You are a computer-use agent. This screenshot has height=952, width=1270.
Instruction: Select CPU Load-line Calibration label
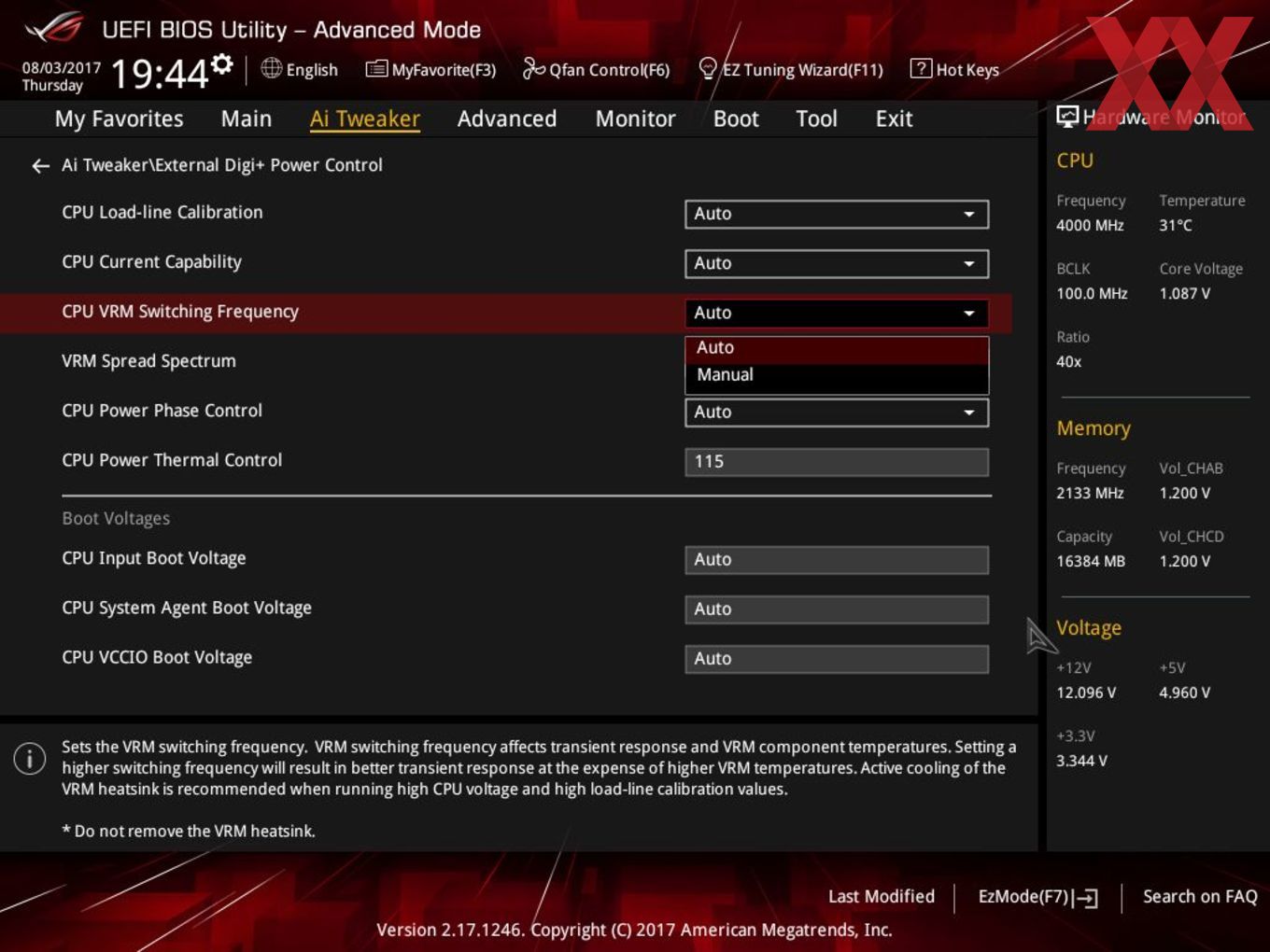[x=162, y=212]
